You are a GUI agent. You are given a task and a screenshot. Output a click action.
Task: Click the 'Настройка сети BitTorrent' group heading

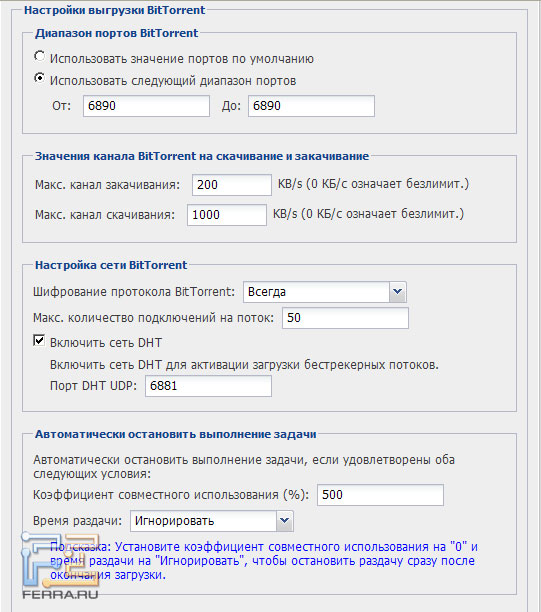(x=111, y=265)
